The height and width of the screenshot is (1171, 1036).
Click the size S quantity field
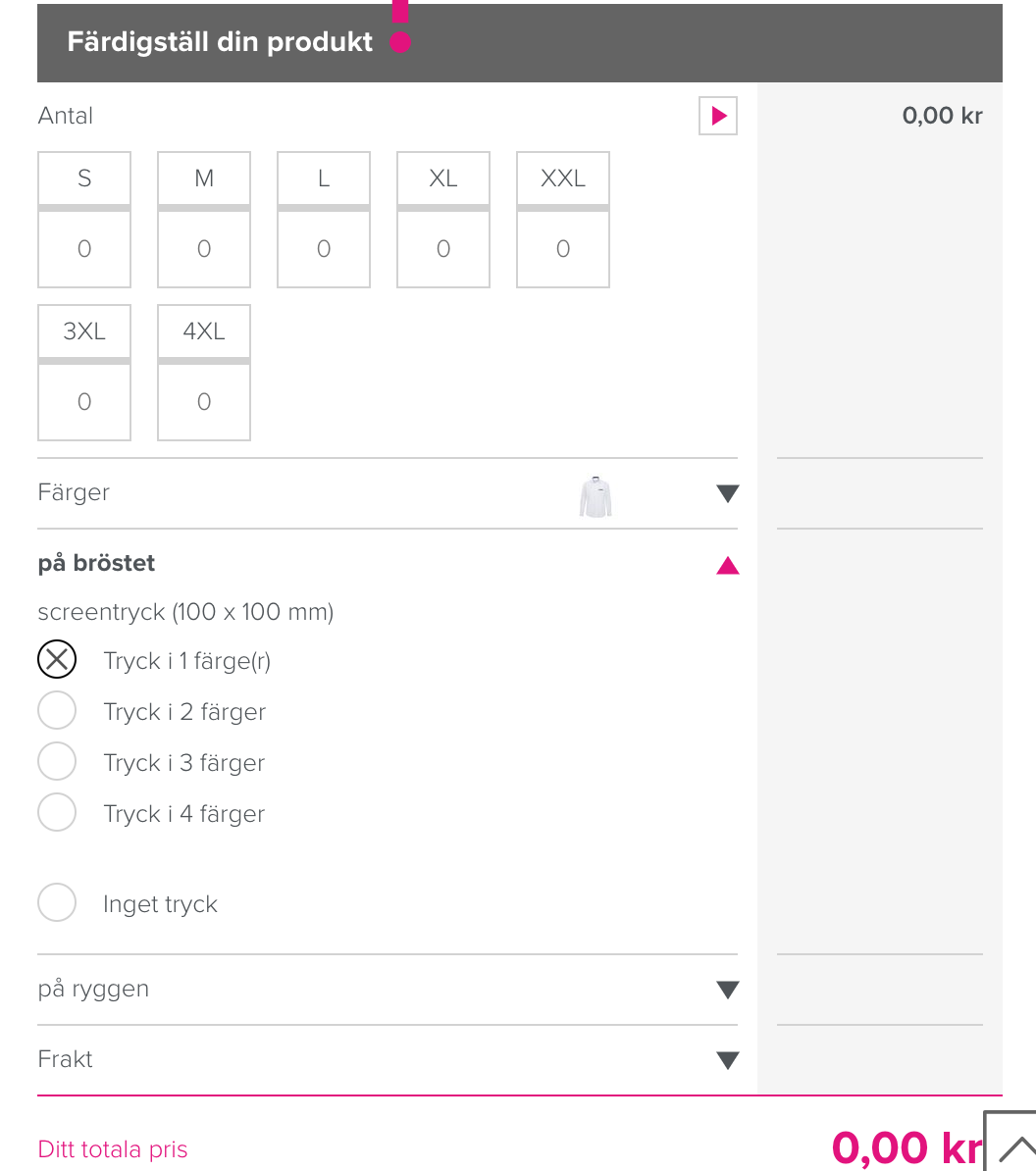(84, 249)
